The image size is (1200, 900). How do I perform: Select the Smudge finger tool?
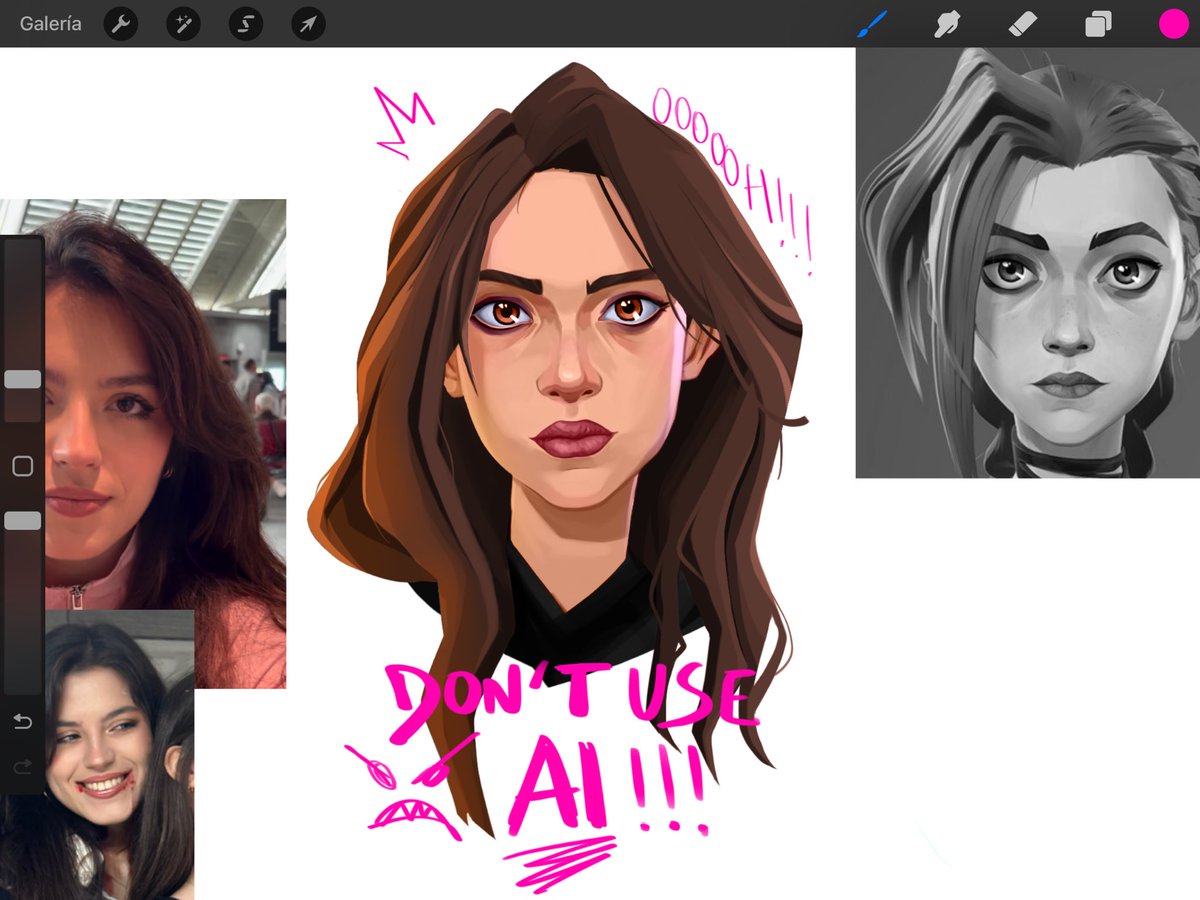(947, 24)
